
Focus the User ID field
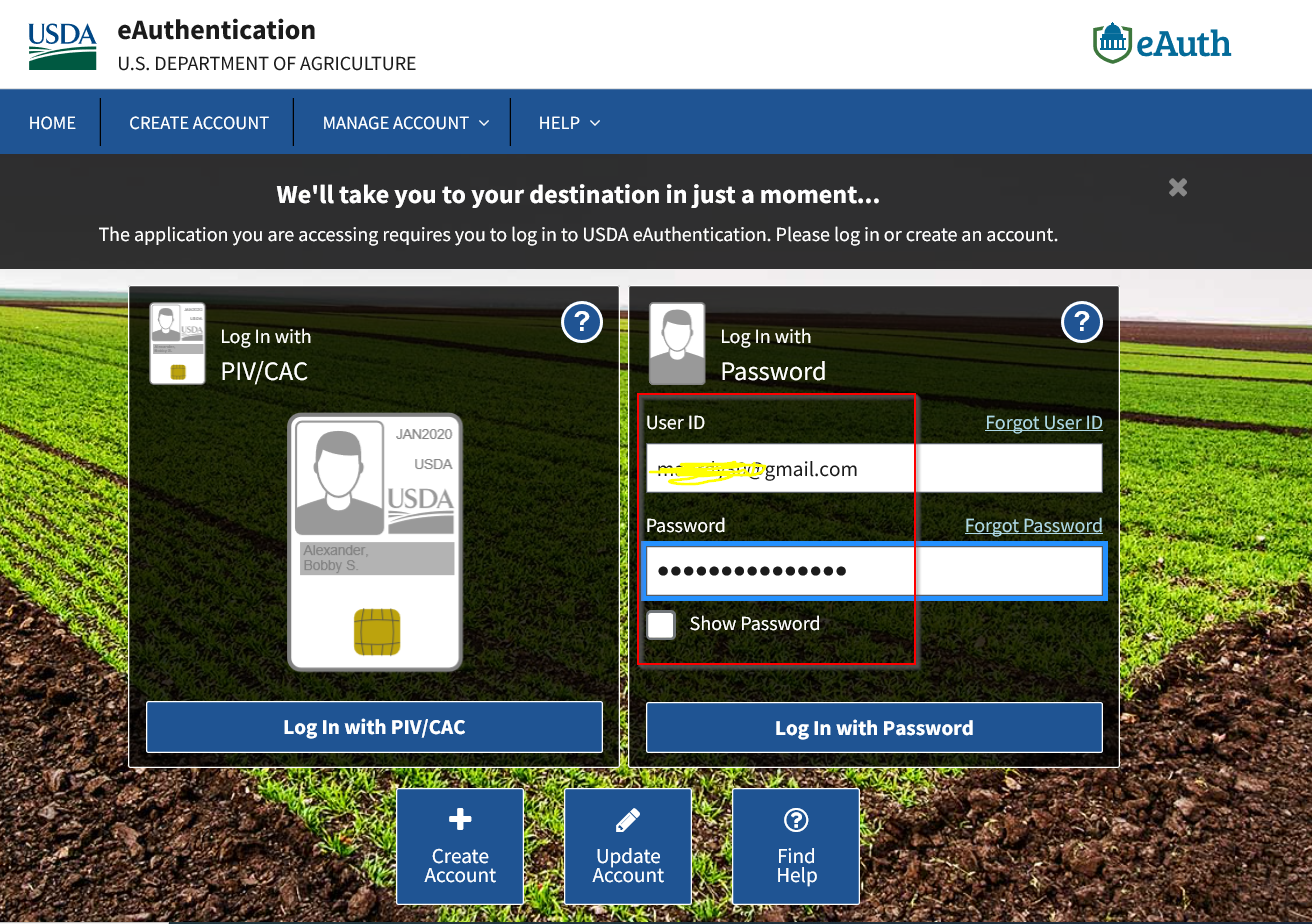click(x=874, y=469)
